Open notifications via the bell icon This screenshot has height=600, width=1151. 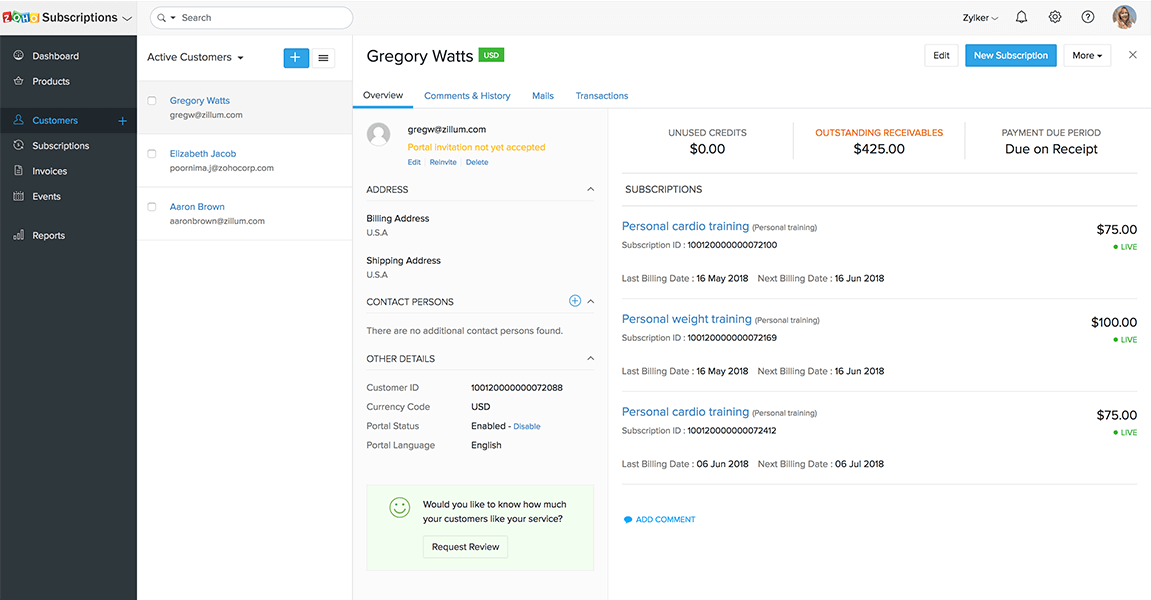(1020, 17)
